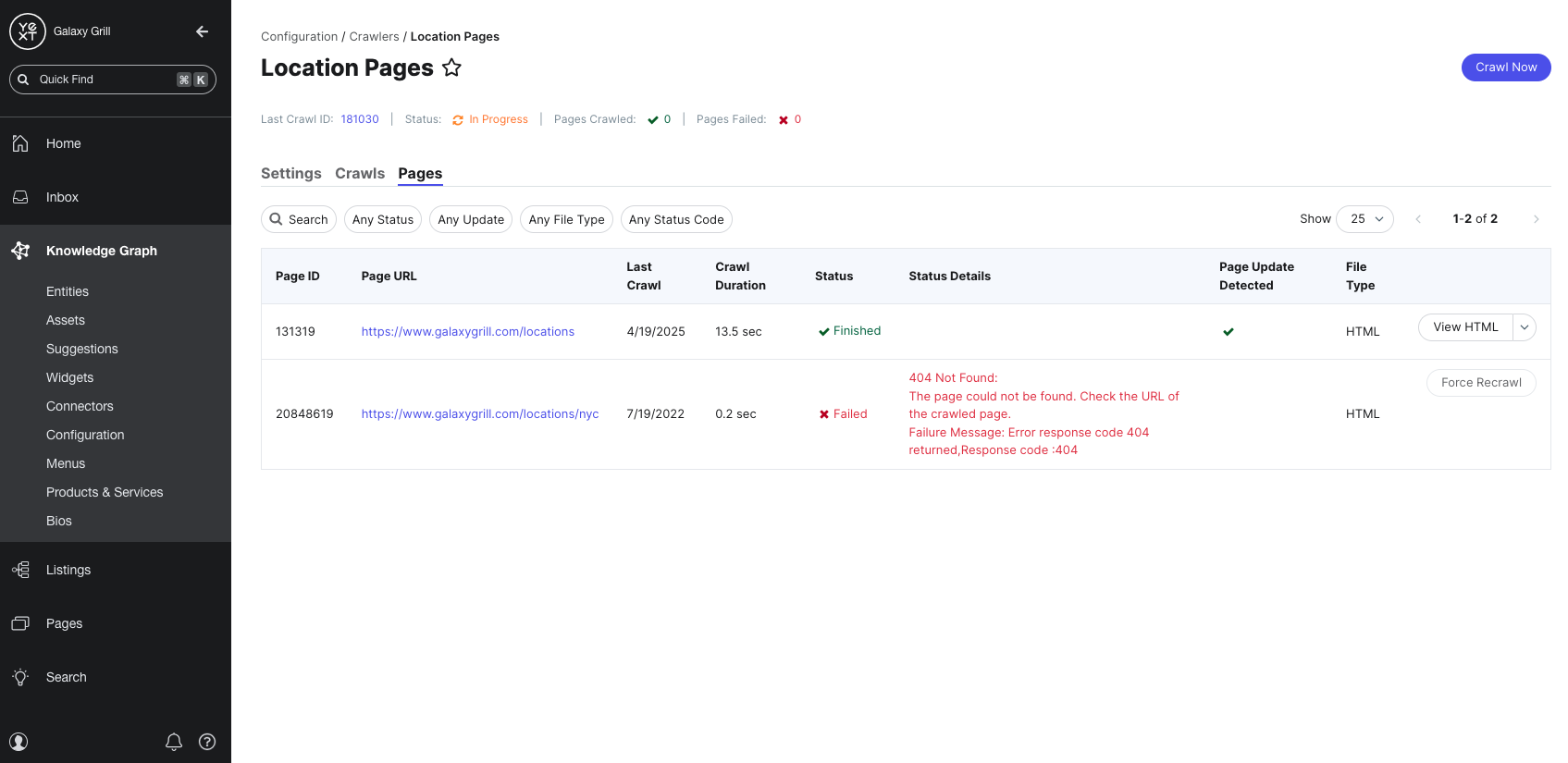Click Crawlers in the breadcrumb
1568x763 pixels.
[374, 37]
